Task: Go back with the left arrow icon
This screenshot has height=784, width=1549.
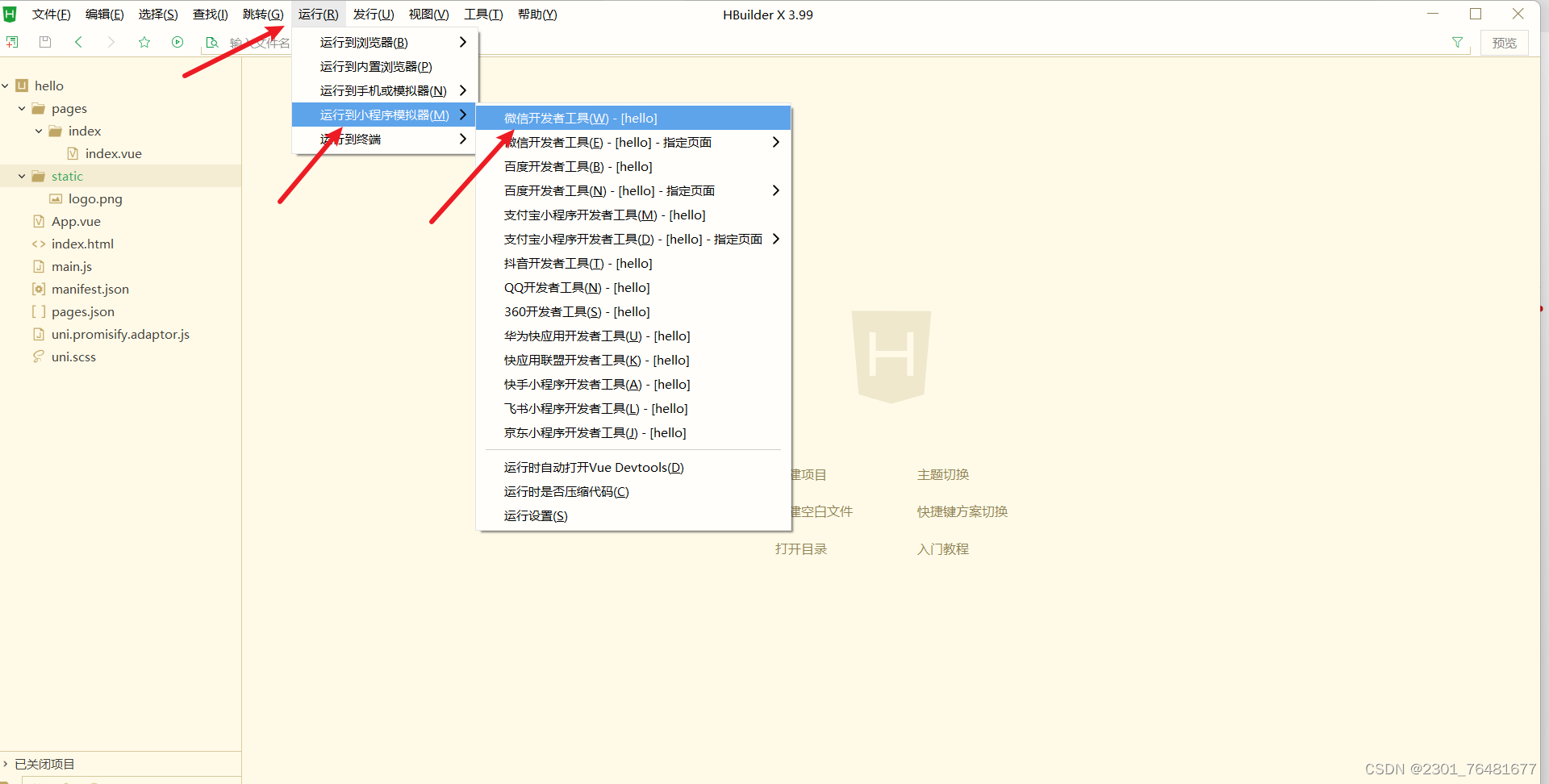Action: tap(78, 42)
